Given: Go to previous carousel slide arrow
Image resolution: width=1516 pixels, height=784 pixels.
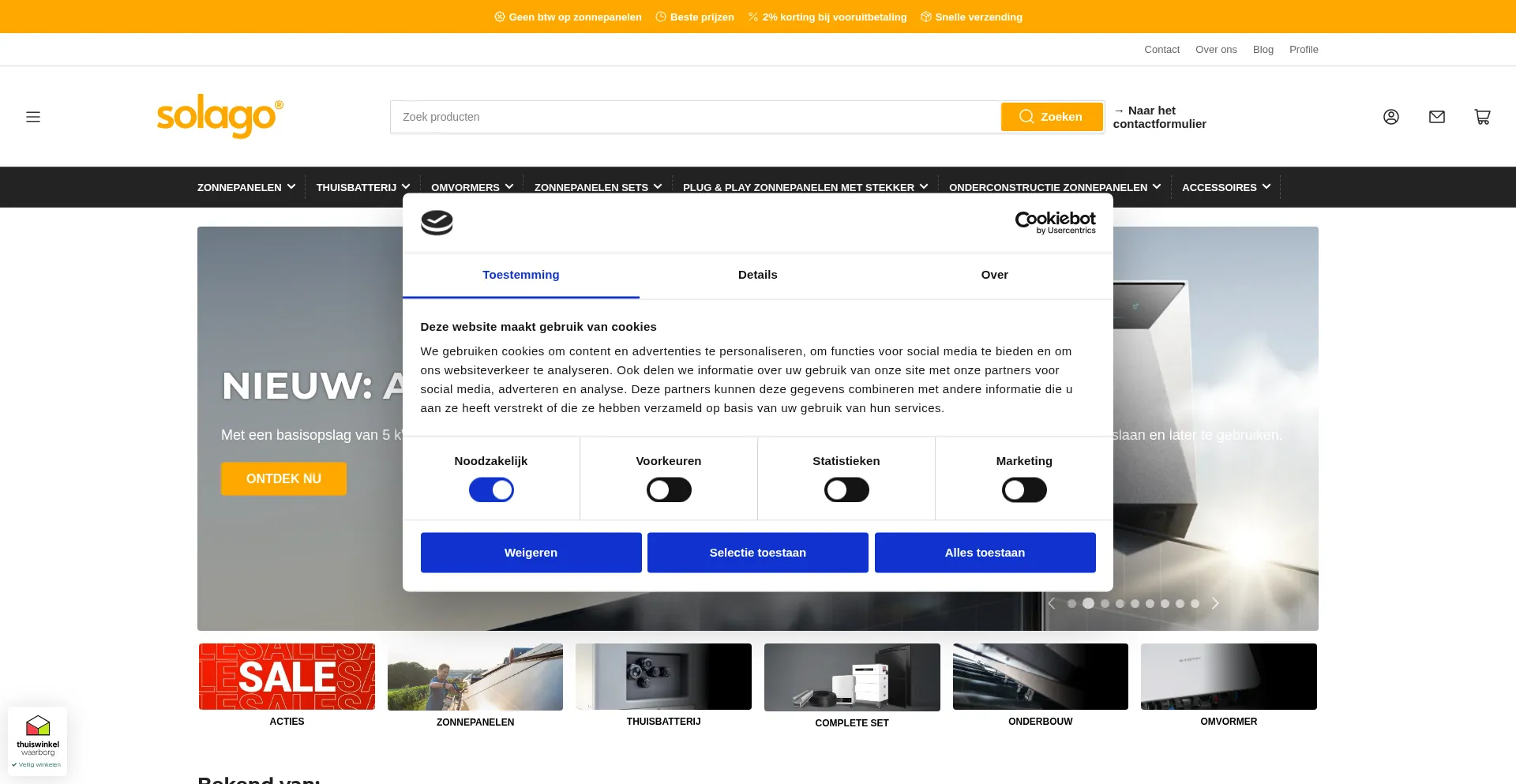Looking at the screenshot, I should pos(1052,604).
